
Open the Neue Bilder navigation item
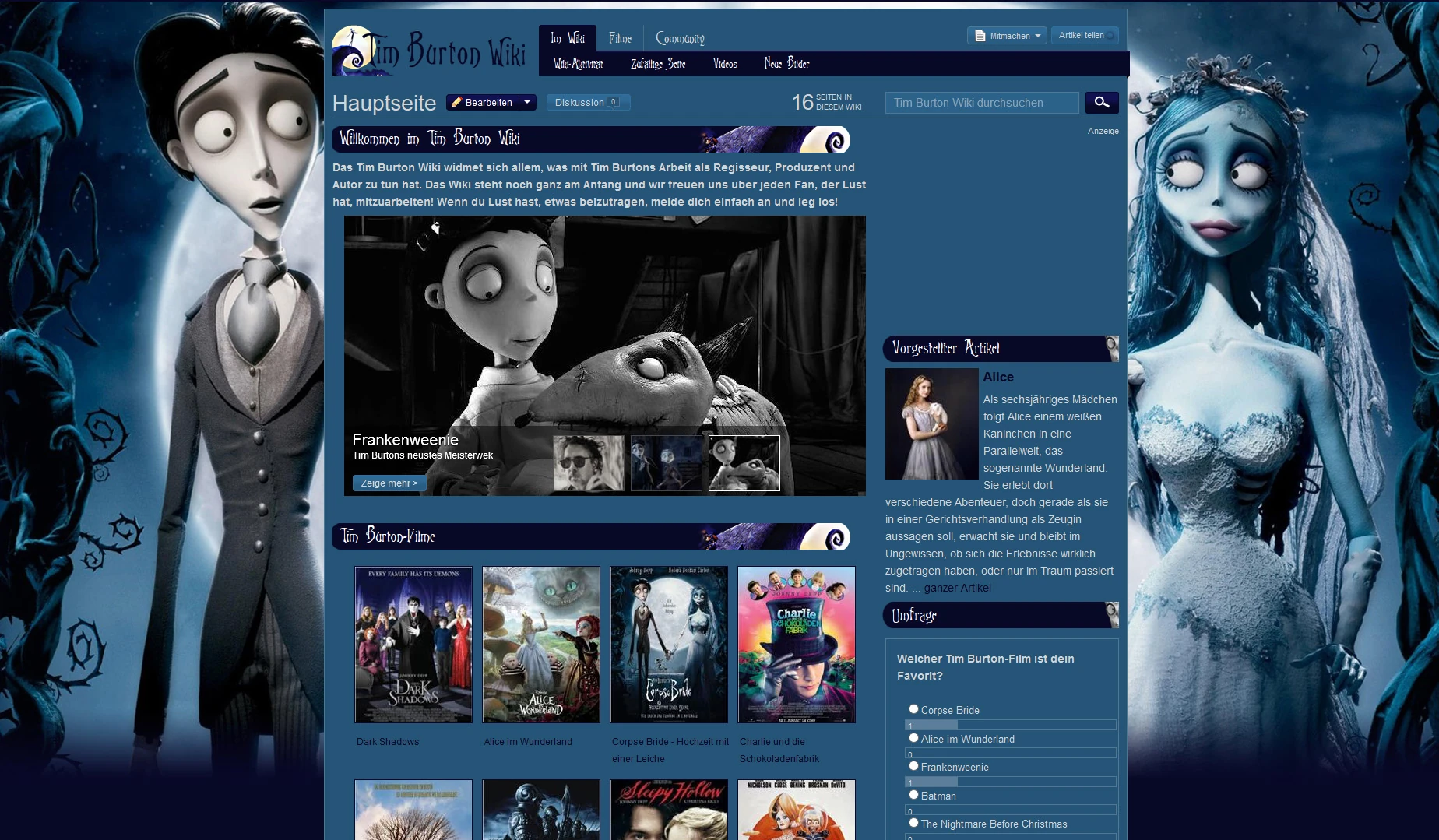pyautogui.click(x=786, y=64)
